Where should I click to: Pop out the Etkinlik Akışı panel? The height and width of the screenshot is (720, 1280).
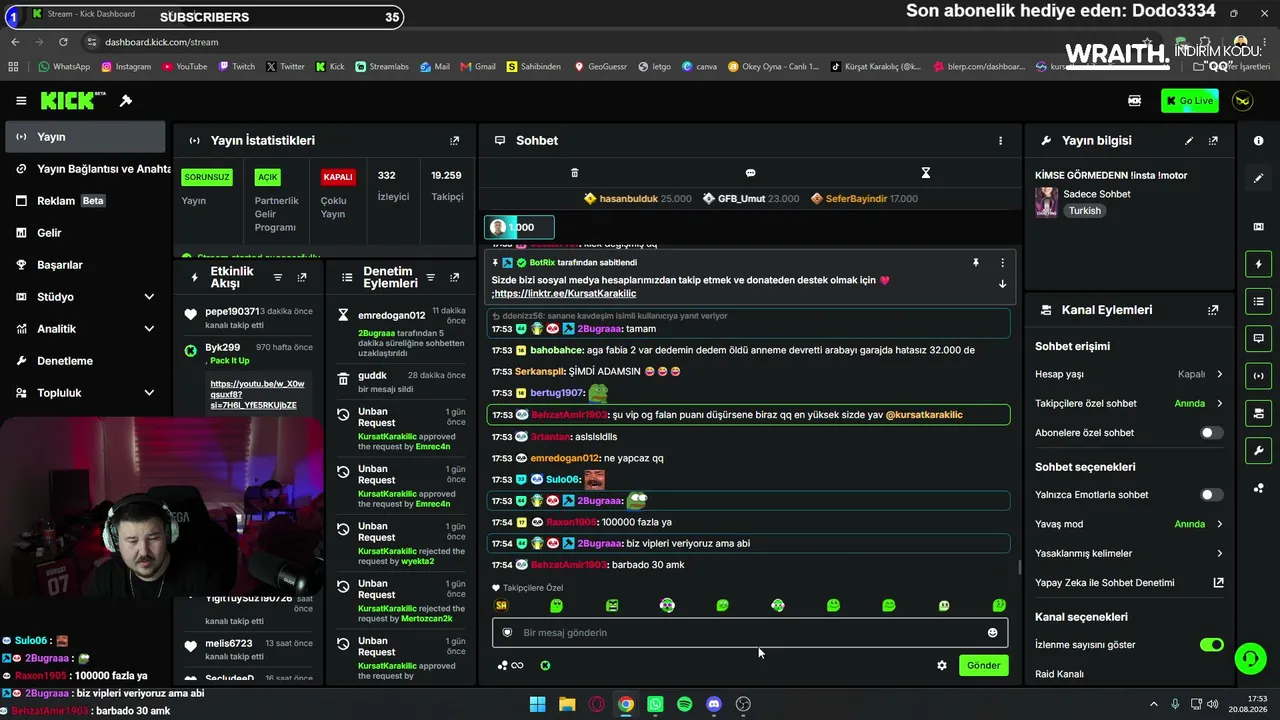(x=302, y=277)
